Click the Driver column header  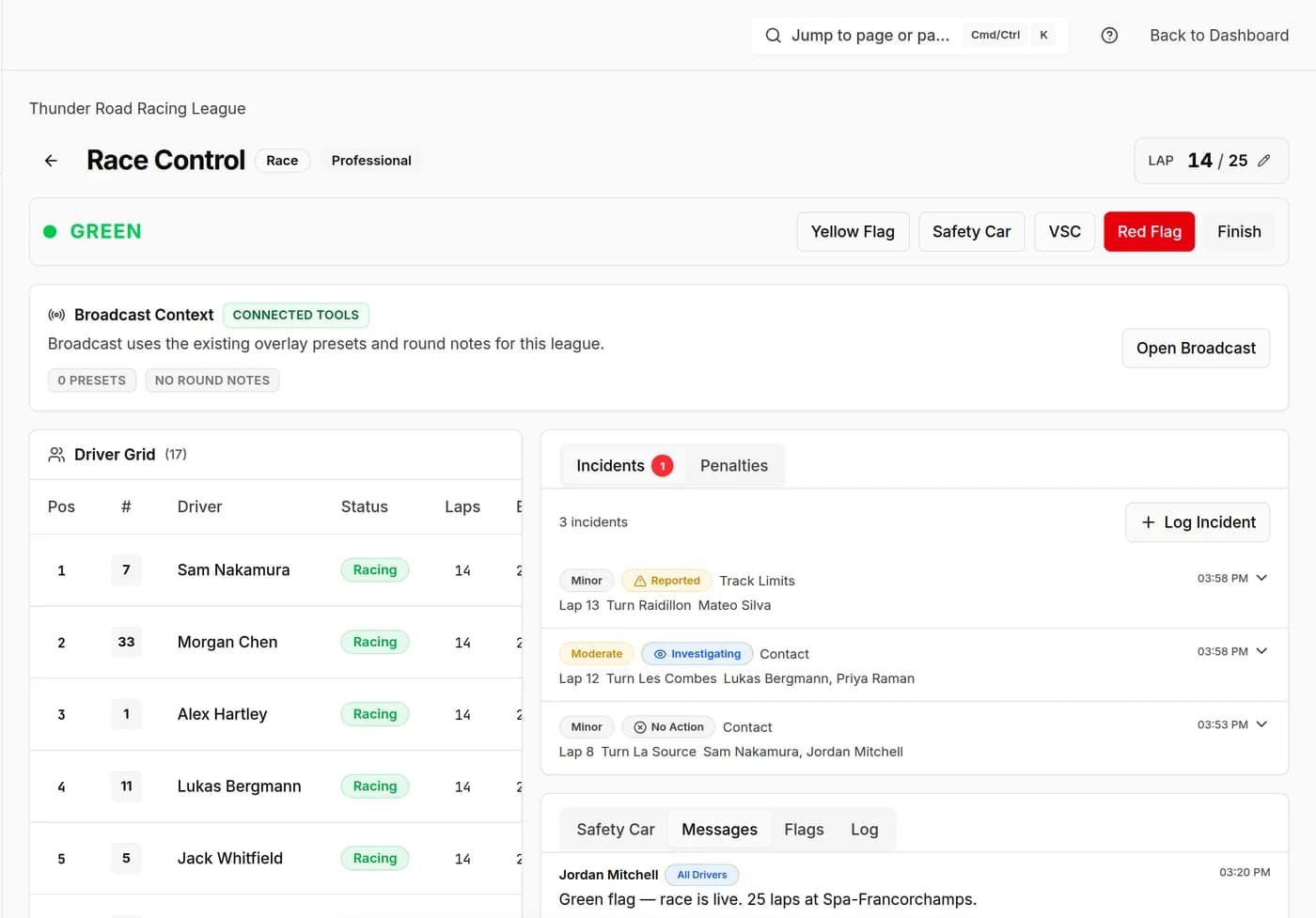point(200,507)
